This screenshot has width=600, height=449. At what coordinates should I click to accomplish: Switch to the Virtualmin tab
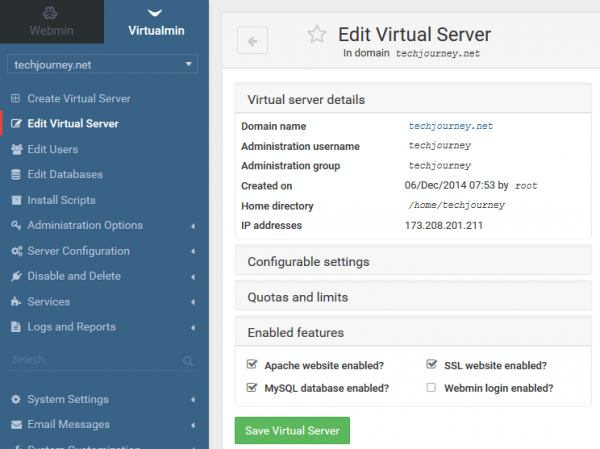point(156,21)
